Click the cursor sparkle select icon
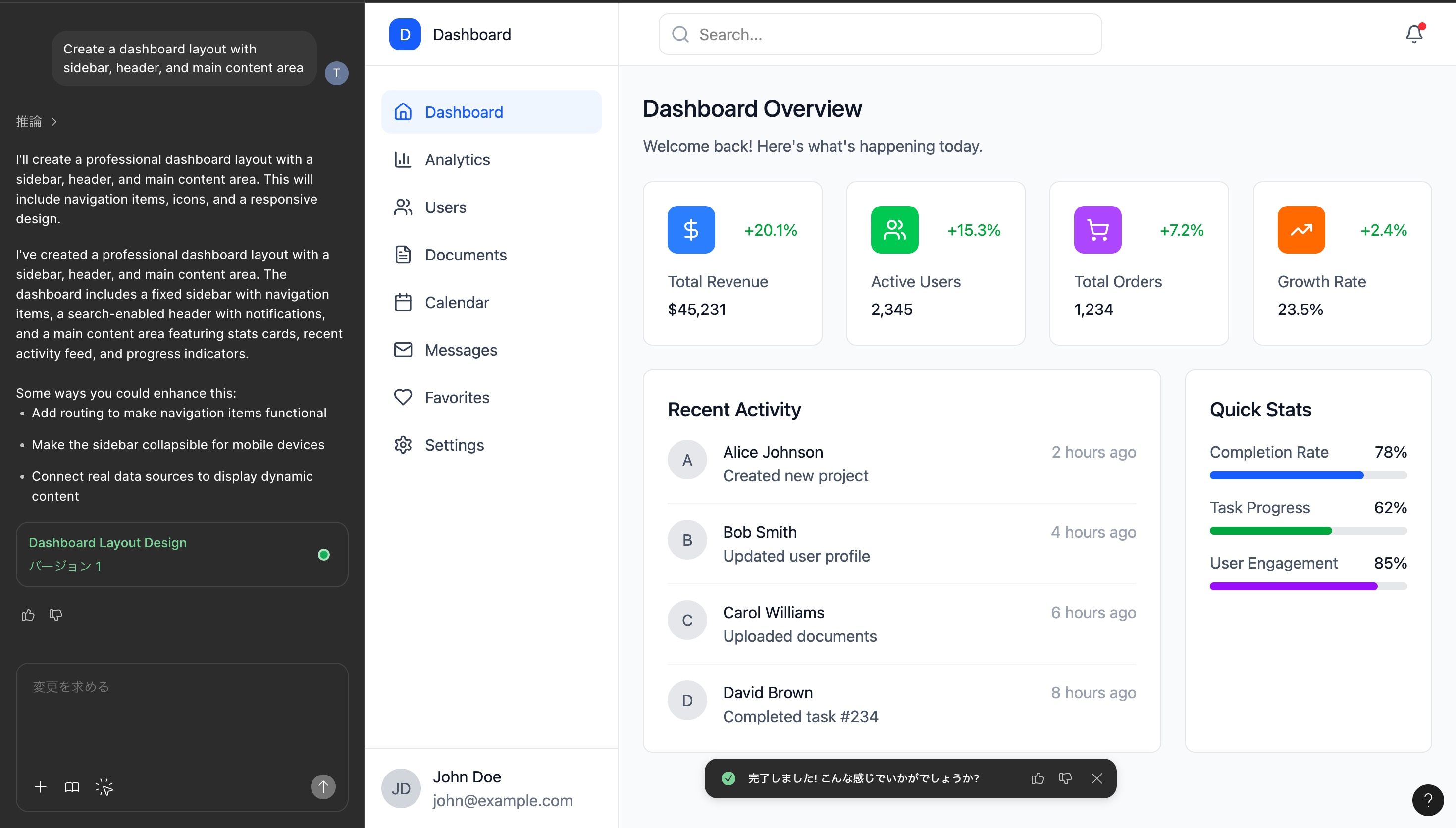The height and width of the screenshot is (828, 1456). tap(104, 786)
